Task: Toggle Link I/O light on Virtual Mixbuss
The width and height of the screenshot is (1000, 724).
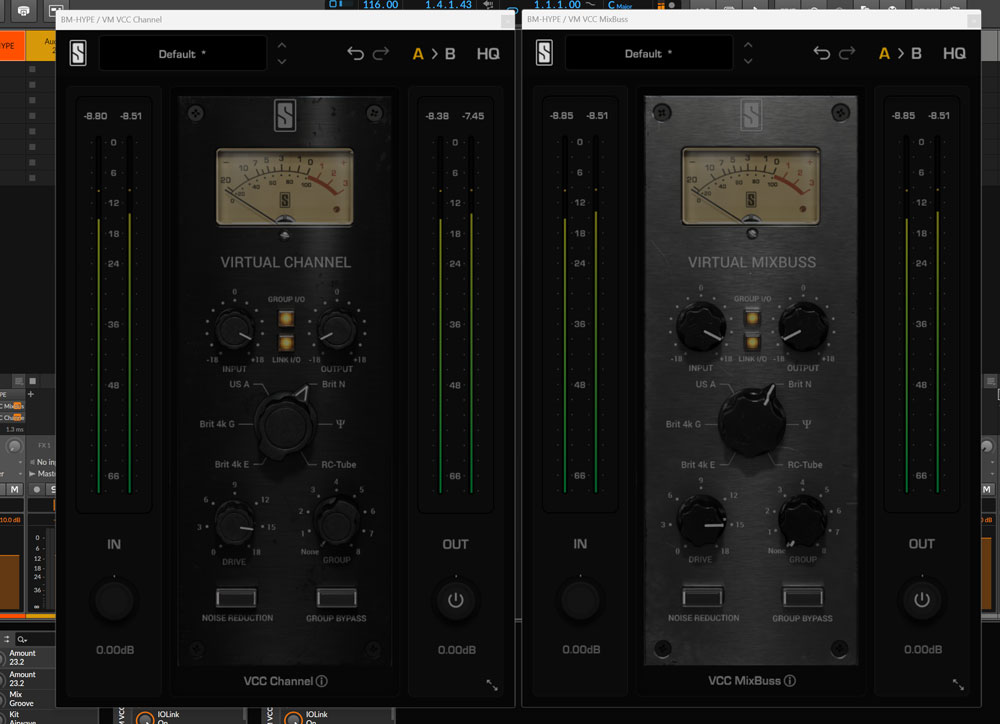Action: [753, 343]
